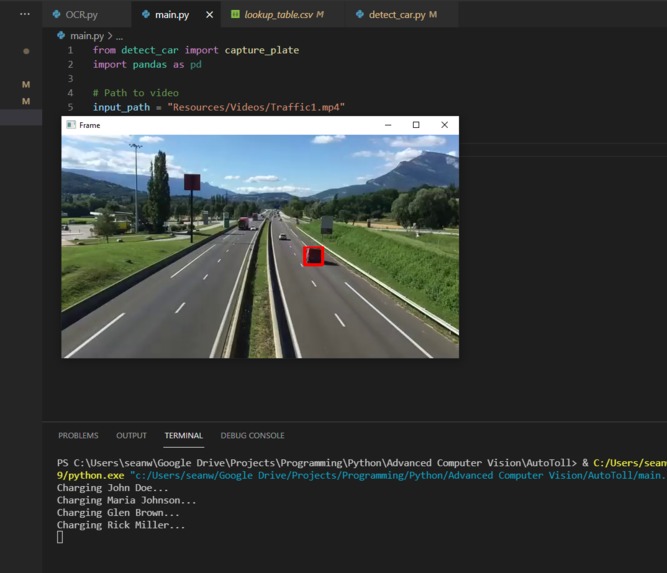The width and height of the screenshot is (667, 573).
Task: Click the 'import pandas as pd' line
Action: point(147,64)
